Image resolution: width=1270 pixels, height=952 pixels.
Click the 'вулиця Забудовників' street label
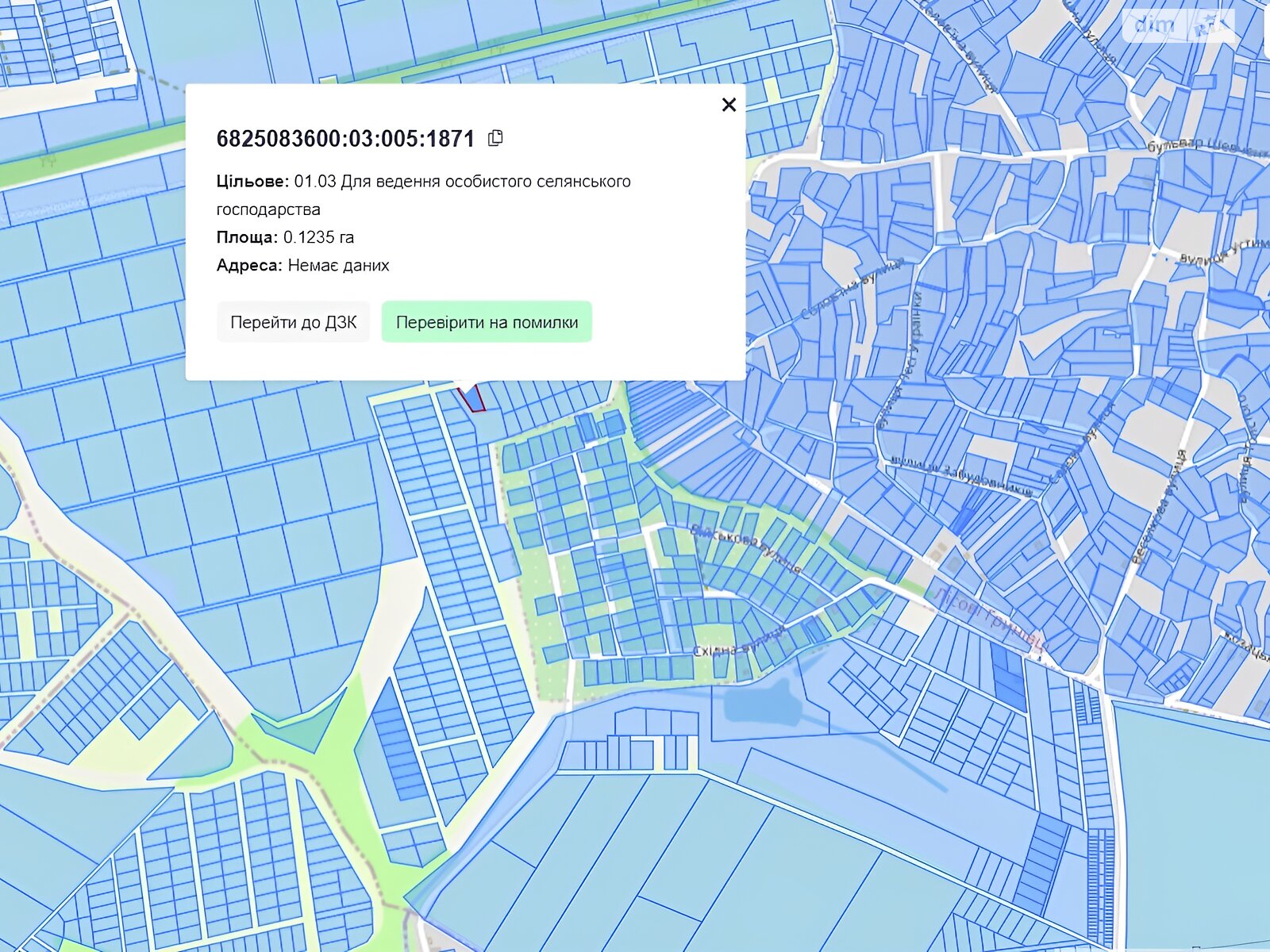click(960, 474)
